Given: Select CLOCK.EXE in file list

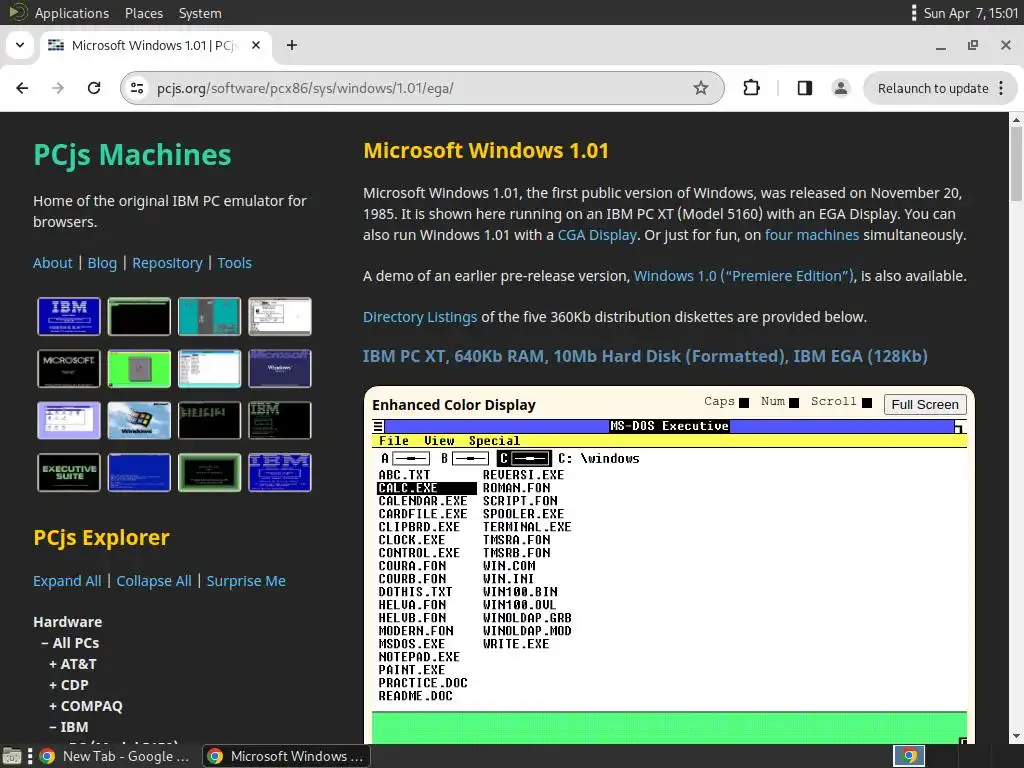Looking at the screenshot, I should point(411,540).
